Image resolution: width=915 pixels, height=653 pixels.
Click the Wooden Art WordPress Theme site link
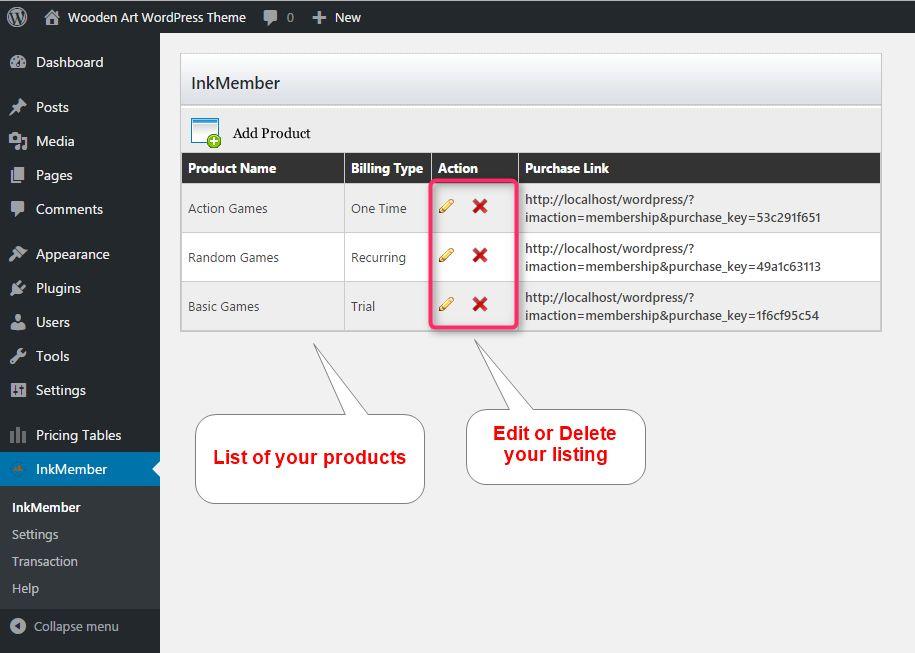(156, 18)
